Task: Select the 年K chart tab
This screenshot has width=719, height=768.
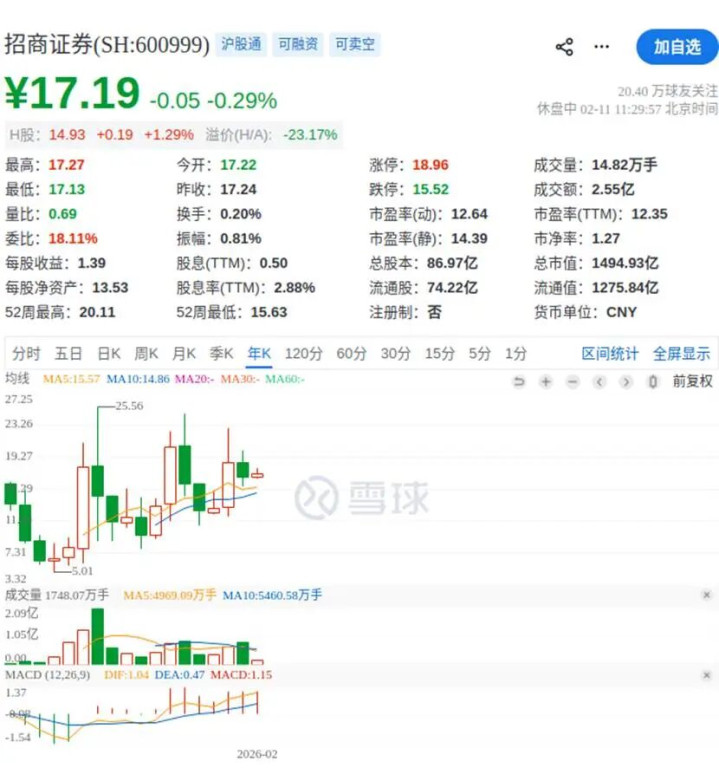Action: point(259,353)
